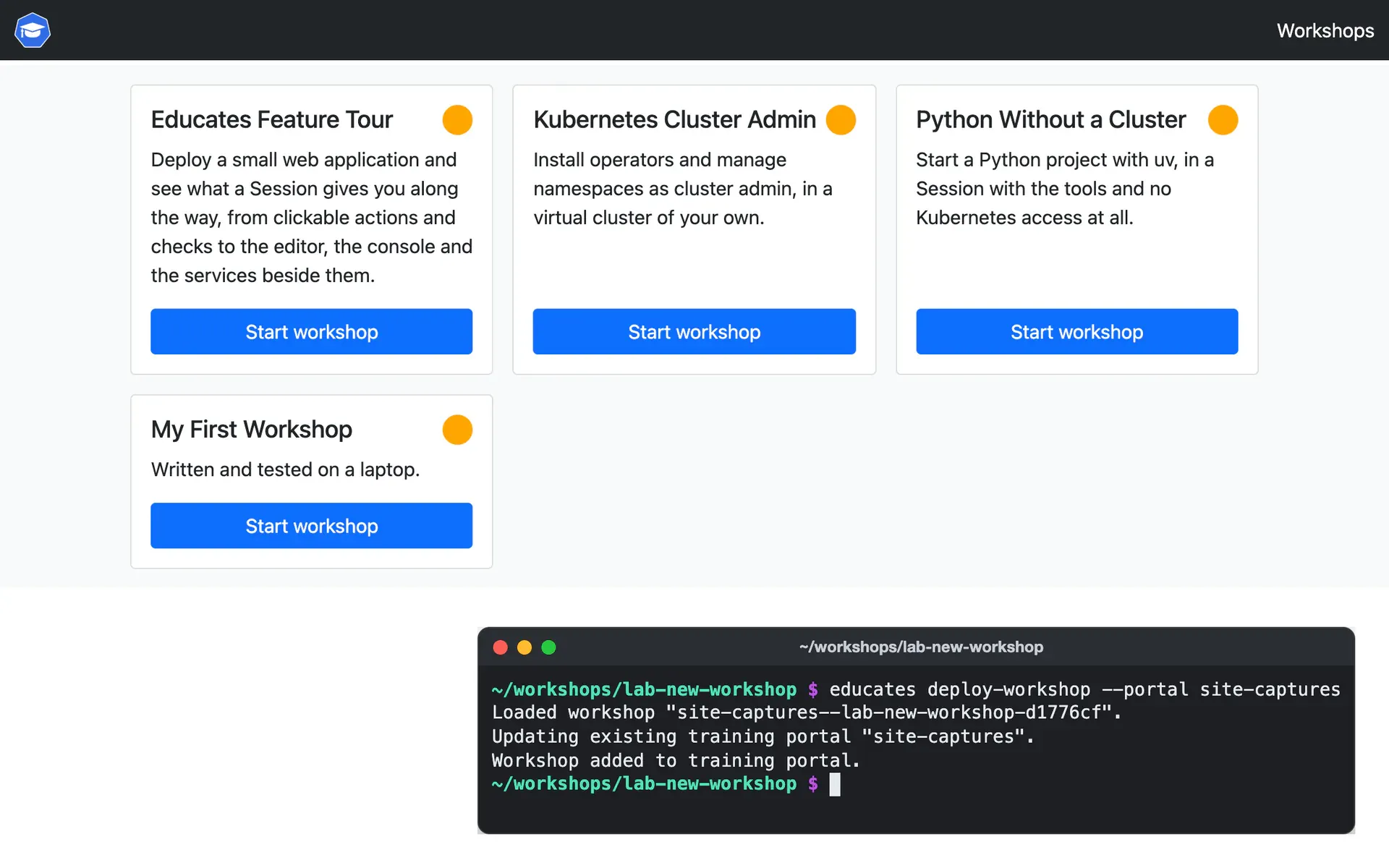Start the Python Without a Cluster workshop
Image resolution: width=1389 pixels, height=868 pixels.
[1076, 331]
